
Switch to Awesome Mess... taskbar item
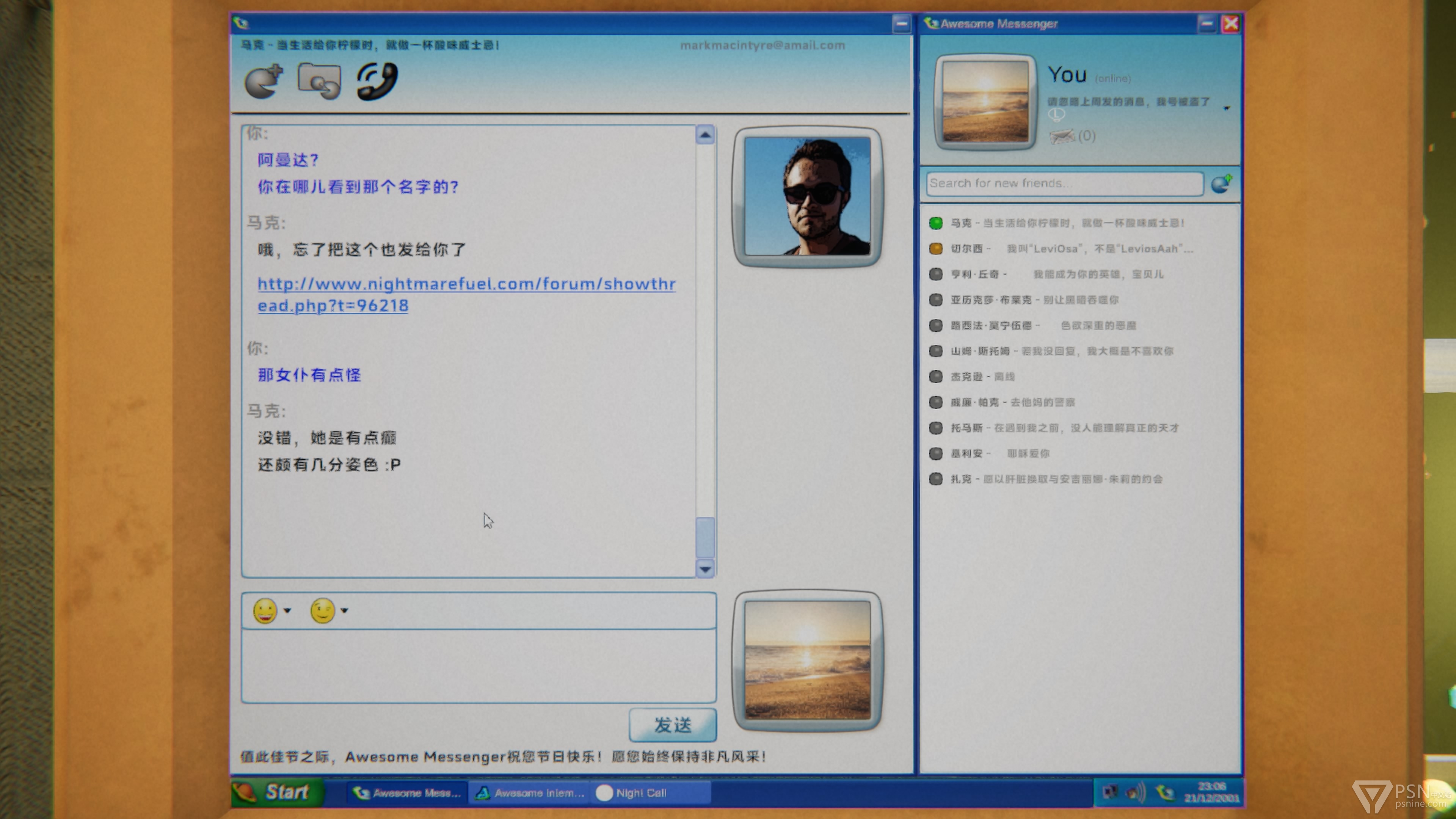click(x=407, y=793)
